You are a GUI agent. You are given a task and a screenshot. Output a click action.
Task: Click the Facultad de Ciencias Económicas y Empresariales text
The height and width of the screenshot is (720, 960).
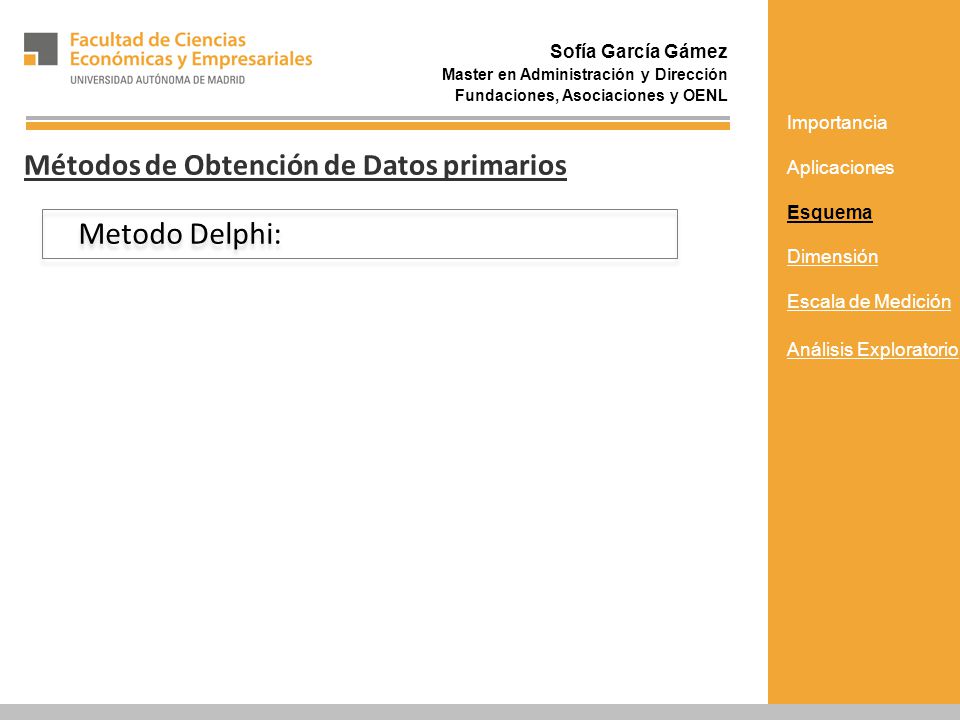[x=191, y=50]
